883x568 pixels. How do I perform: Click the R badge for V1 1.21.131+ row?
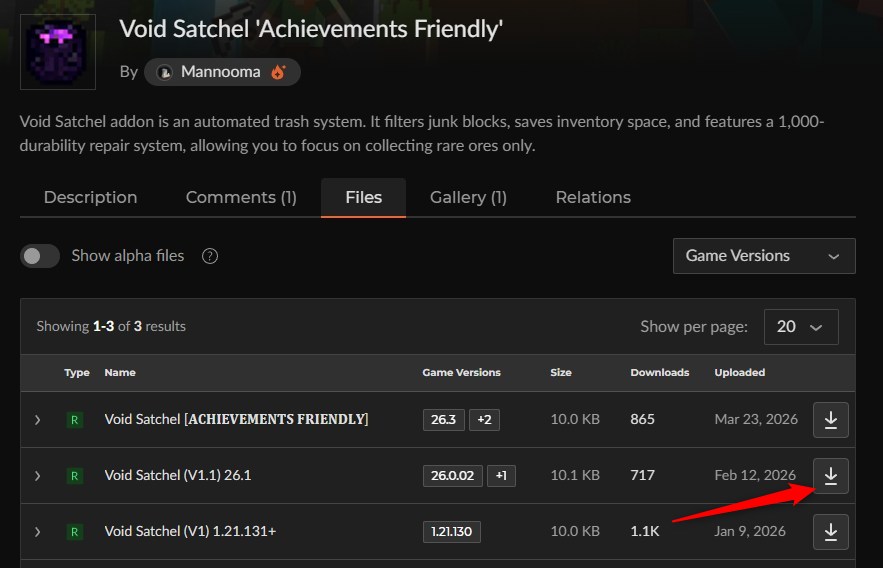74,531
